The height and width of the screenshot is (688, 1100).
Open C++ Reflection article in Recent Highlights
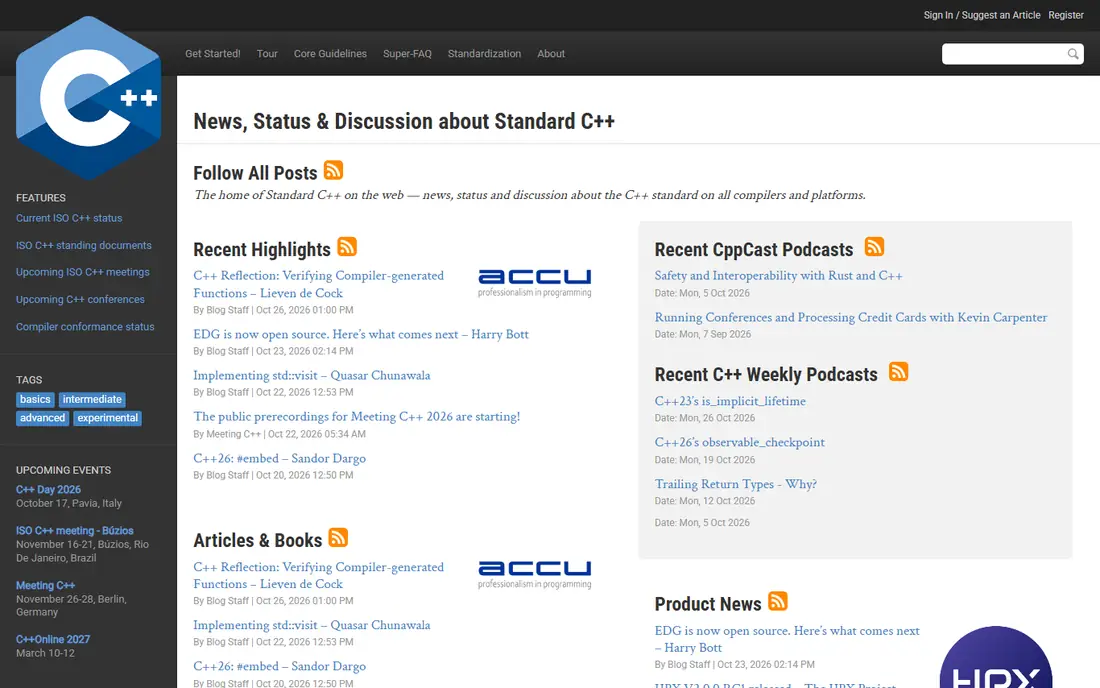[x=318, y=284]
